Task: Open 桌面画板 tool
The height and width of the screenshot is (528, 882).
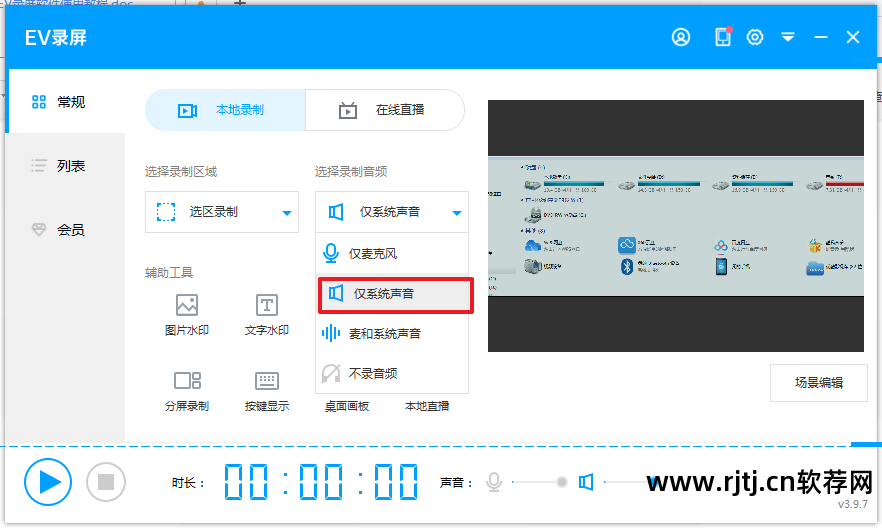Action: point(346,406)
